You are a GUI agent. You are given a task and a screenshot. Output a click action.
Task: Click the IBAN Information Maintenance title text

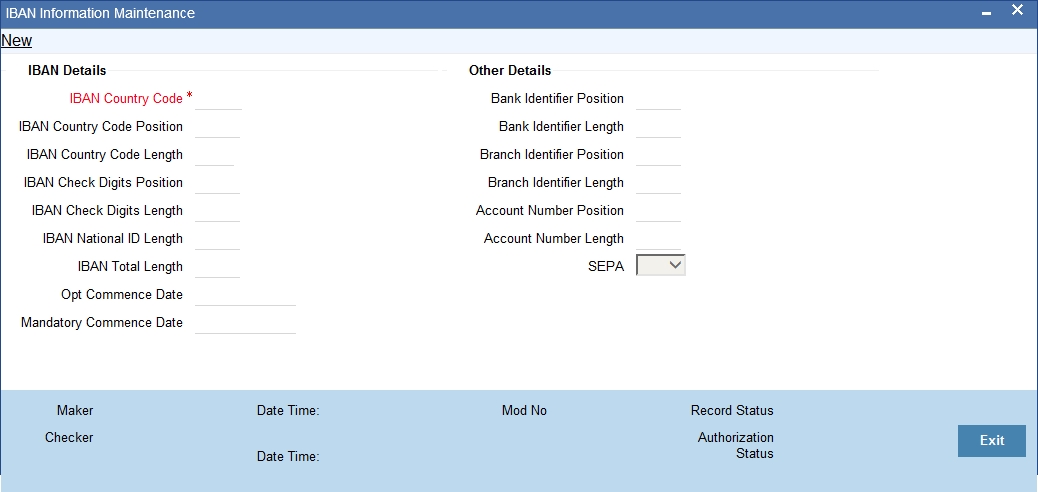pyautogui.click(x=100, y=13)
